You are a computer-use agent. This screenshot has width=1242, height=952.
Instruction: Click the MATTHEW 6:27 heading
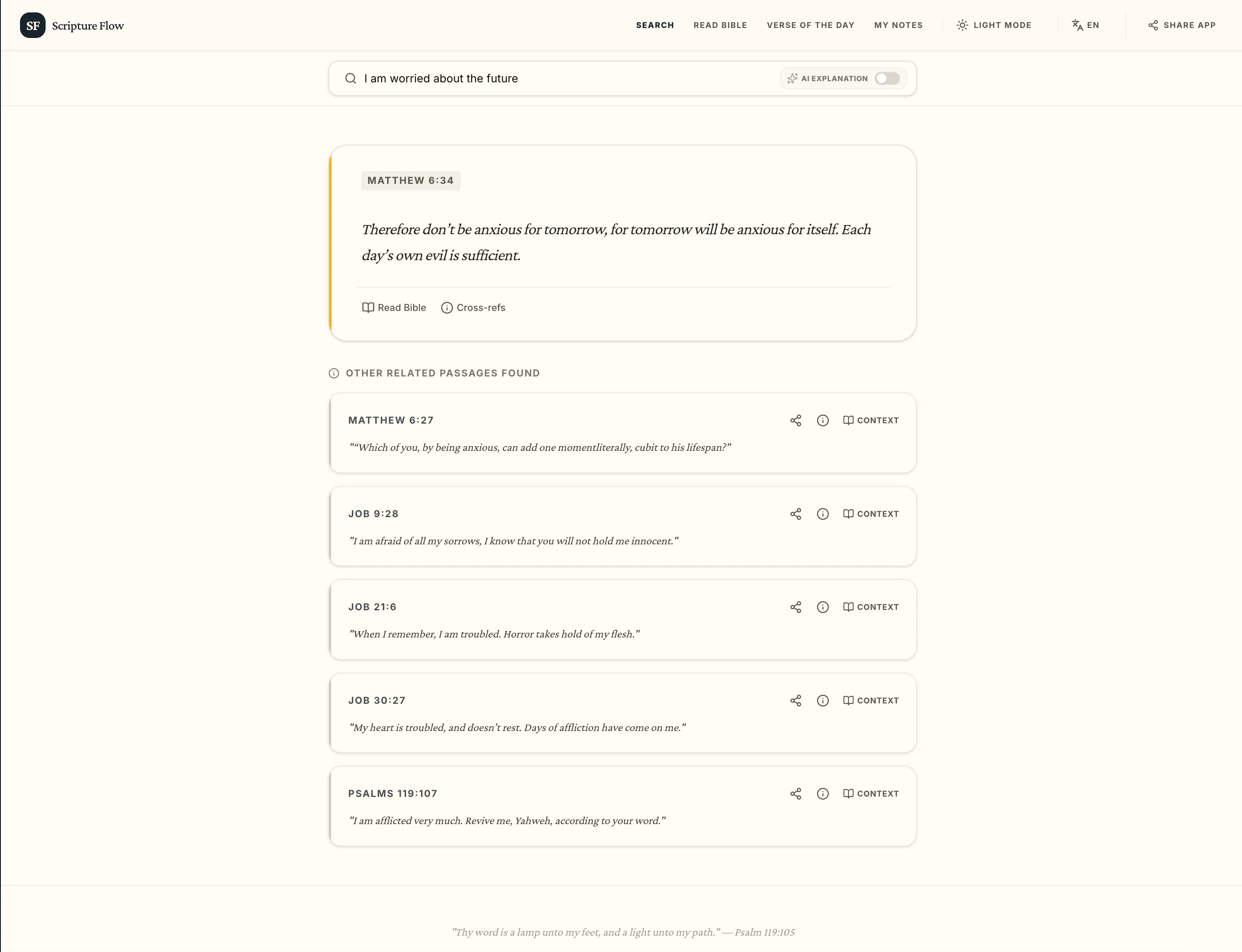tap(391, 420)
